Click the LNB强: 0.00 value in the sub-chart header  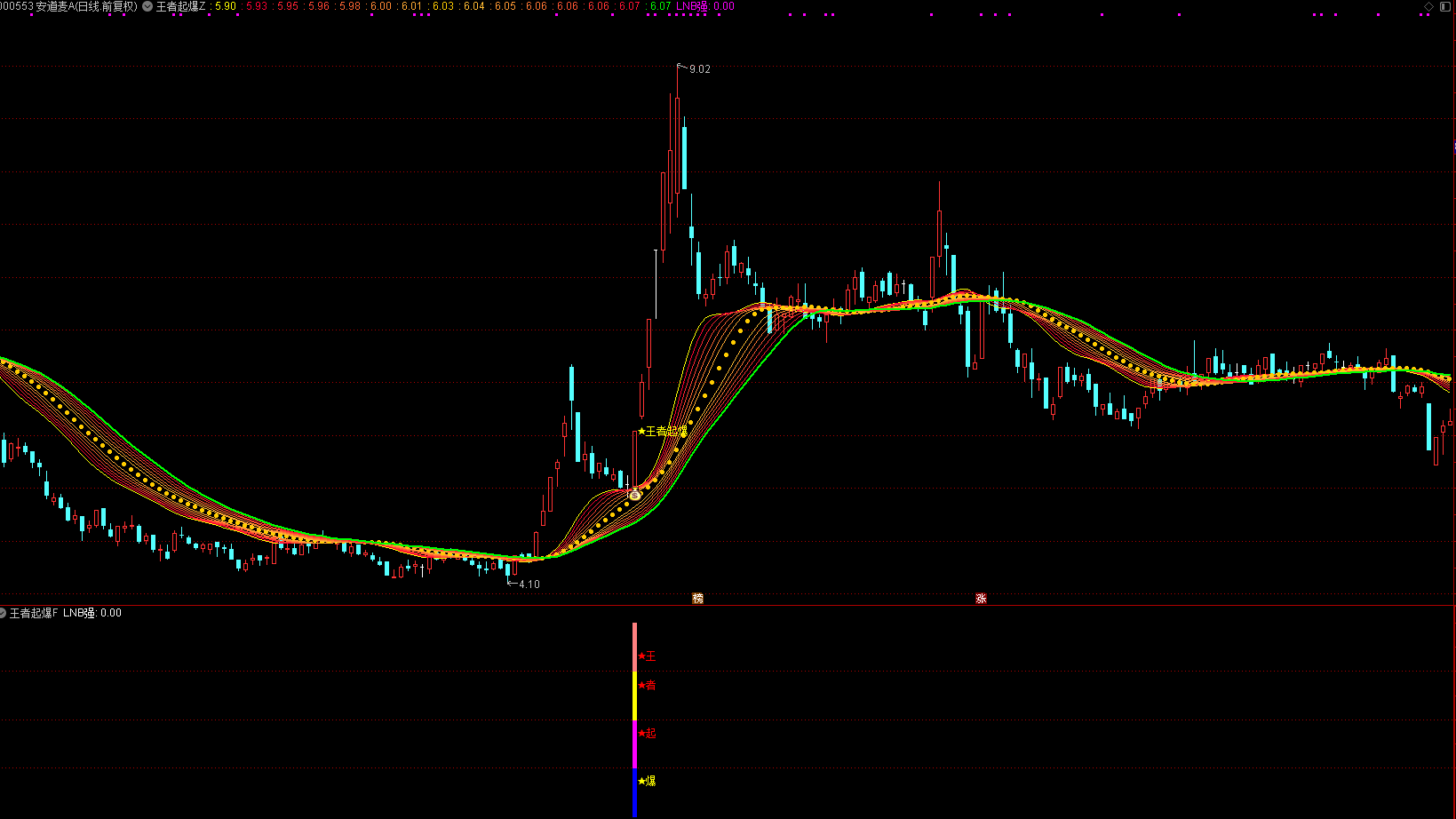point(92,613)
